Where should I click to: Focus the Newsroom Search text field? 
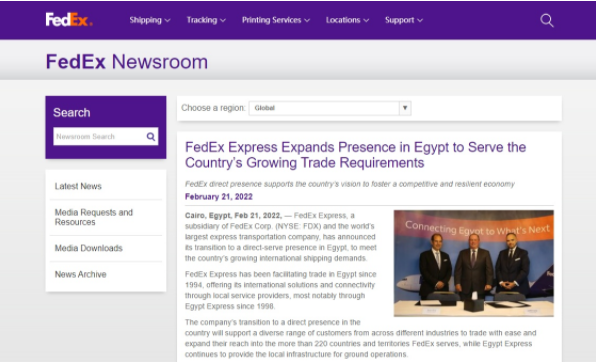(100, 136)
